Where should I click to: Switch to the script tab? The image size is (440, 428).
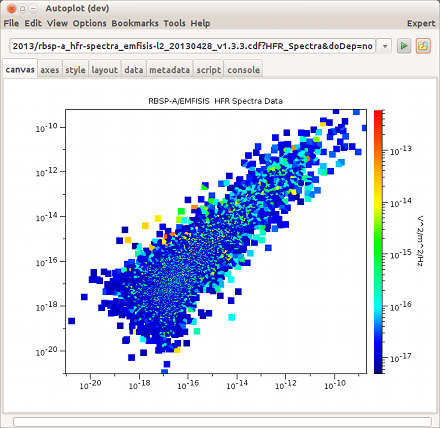[x=209, y=69]
